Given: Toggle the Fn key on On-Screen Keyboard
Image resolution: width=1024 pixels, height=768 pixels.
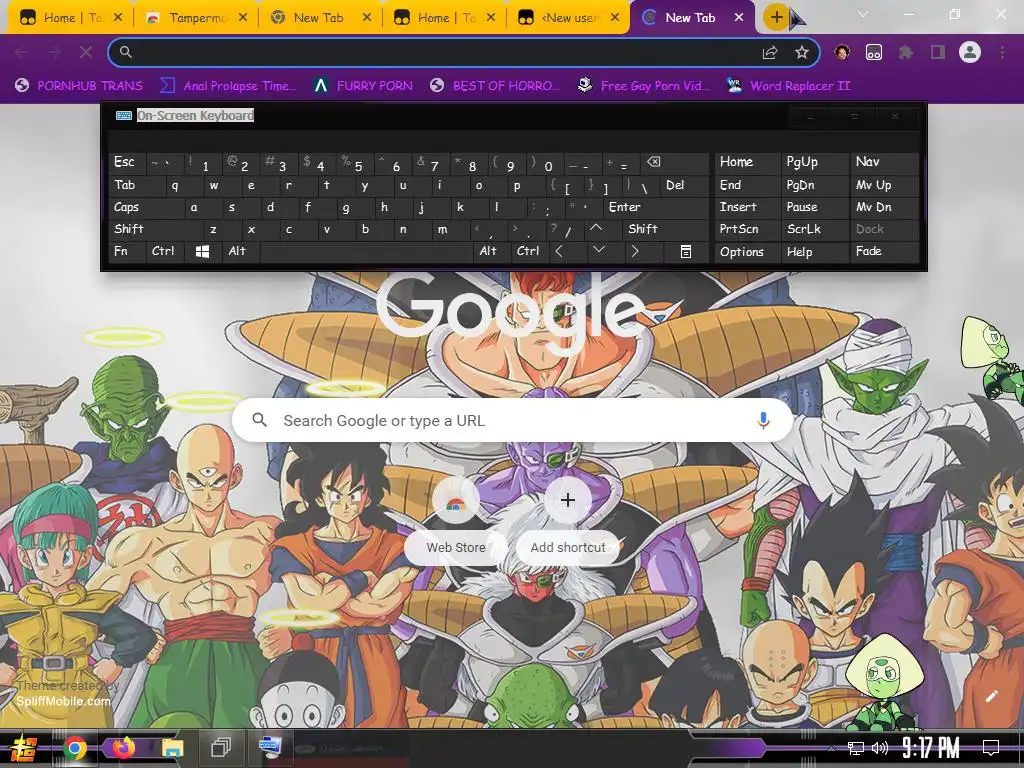Looking at the screenshot, I should tap(127, 251).
